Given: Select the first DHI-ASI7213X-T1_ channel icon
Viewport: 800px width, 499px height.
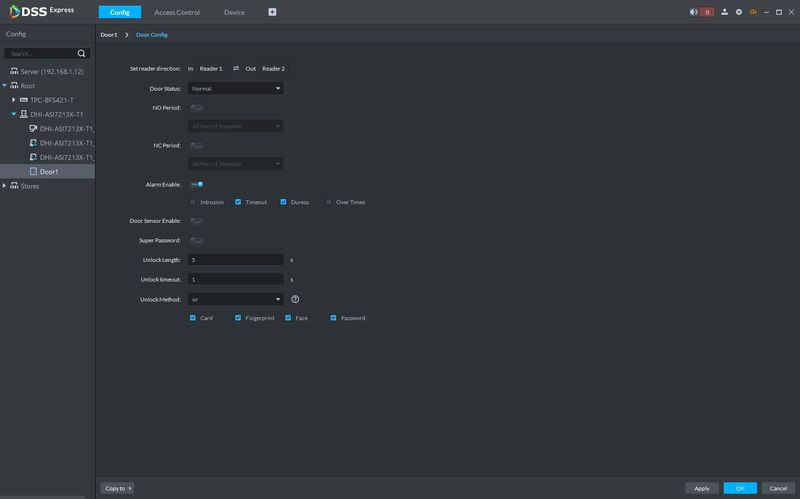Looking at the screenshot, I should [33, 129].
